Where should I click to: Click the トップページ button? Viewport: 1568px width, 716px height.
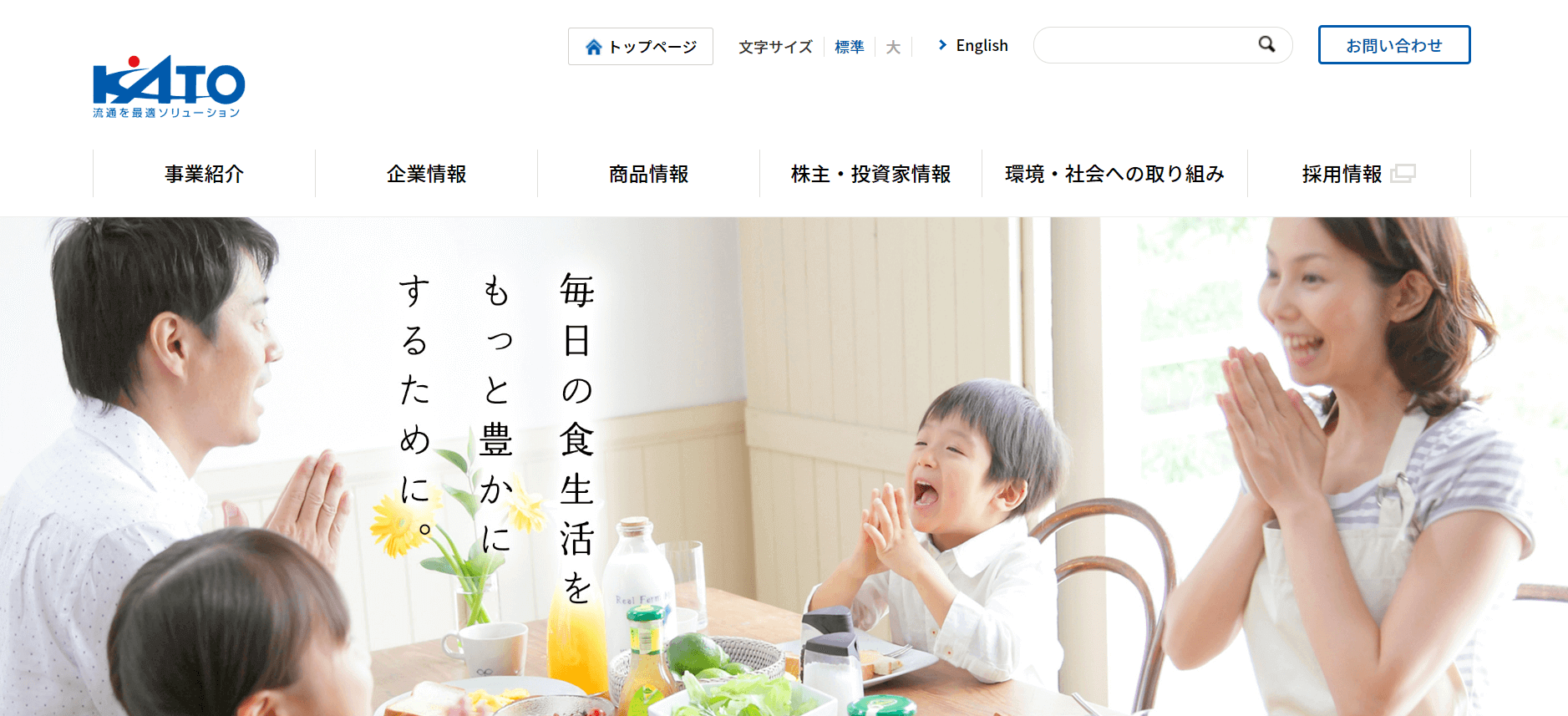(641, 46)
